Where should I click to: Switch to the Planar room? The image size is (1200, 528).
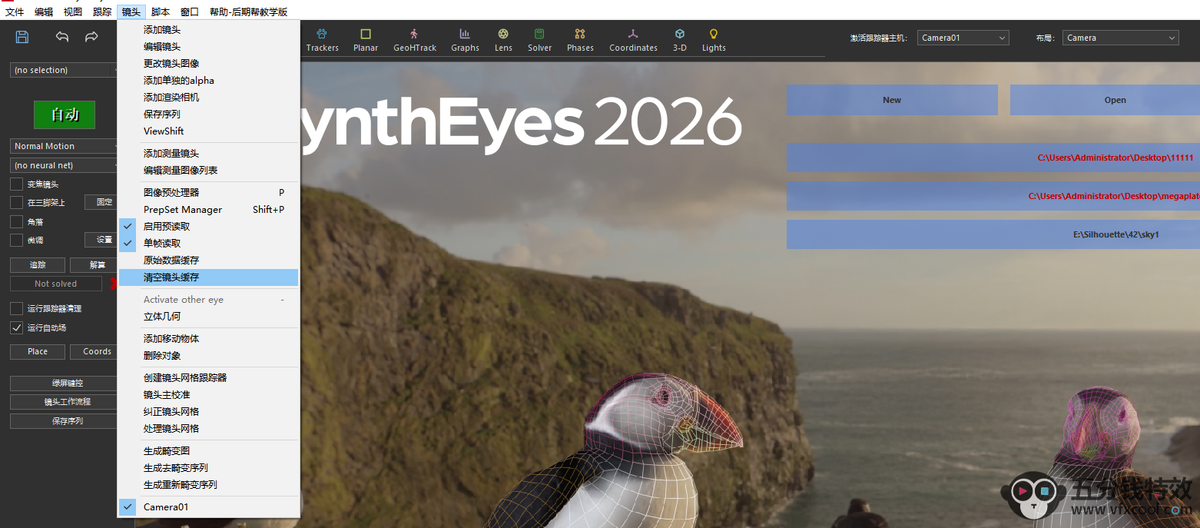point(365,40)
